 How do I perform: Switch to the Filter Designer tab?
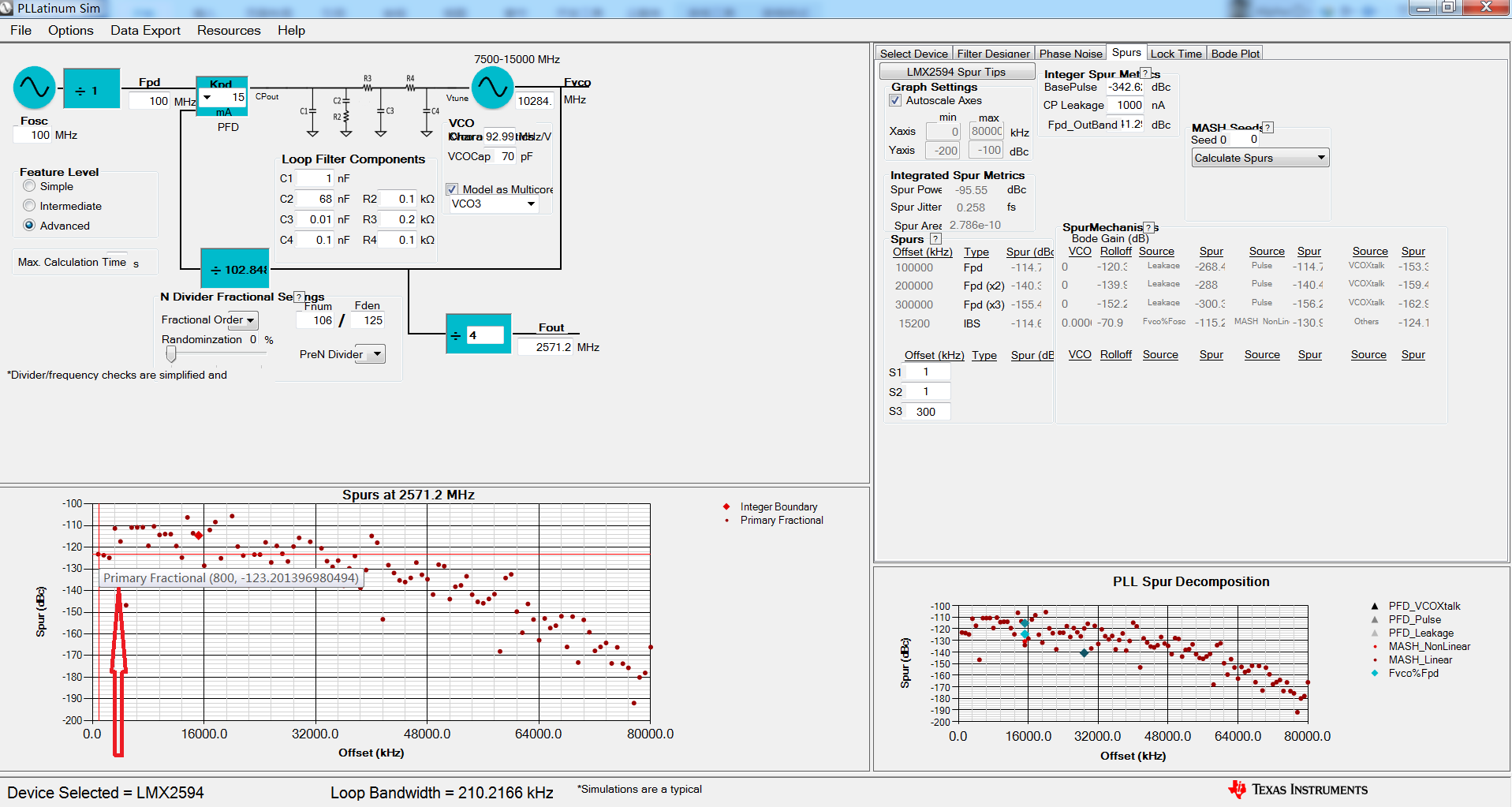pos(993,54)
